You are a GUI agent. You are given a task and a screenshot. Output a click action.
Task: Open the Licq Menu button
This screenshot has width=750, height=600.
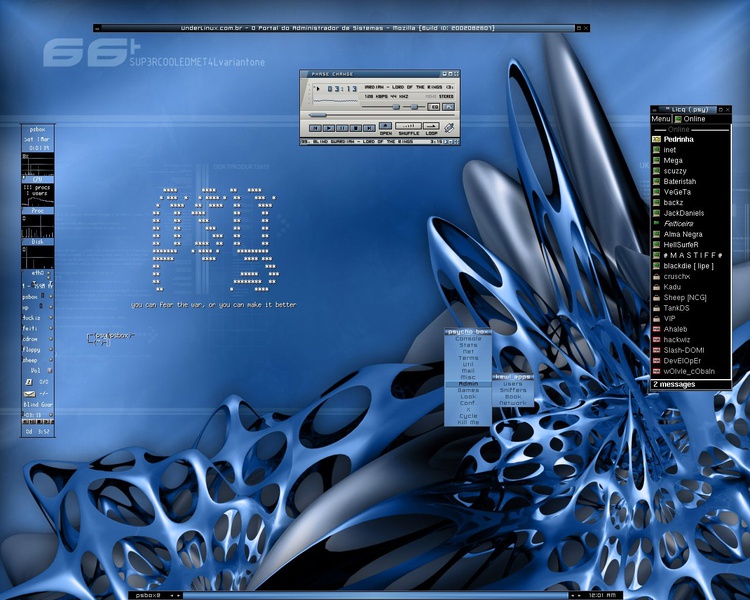point(661,119)
